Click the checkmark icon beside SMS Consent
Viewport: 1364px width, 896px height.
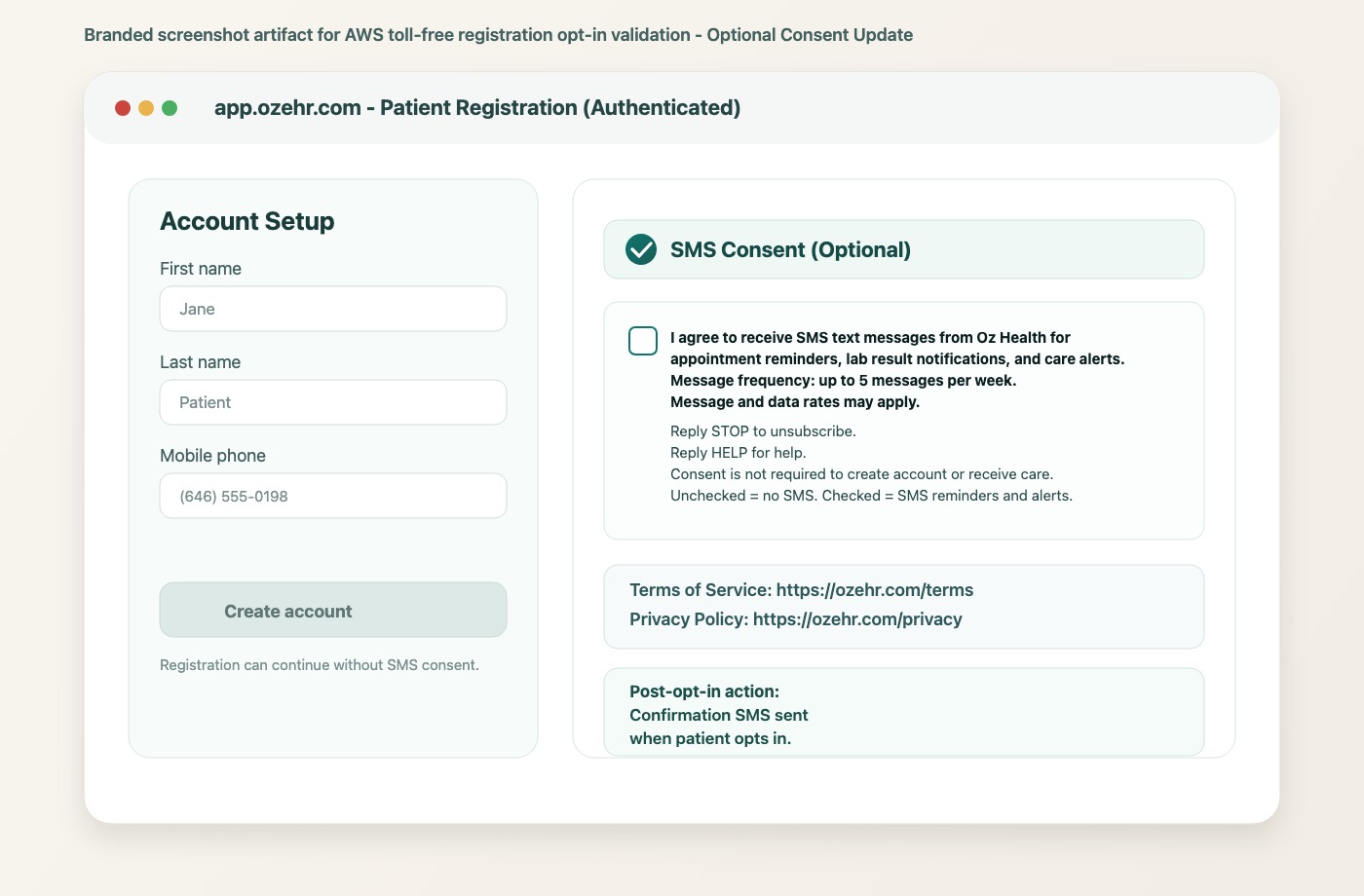coord(641,249)
